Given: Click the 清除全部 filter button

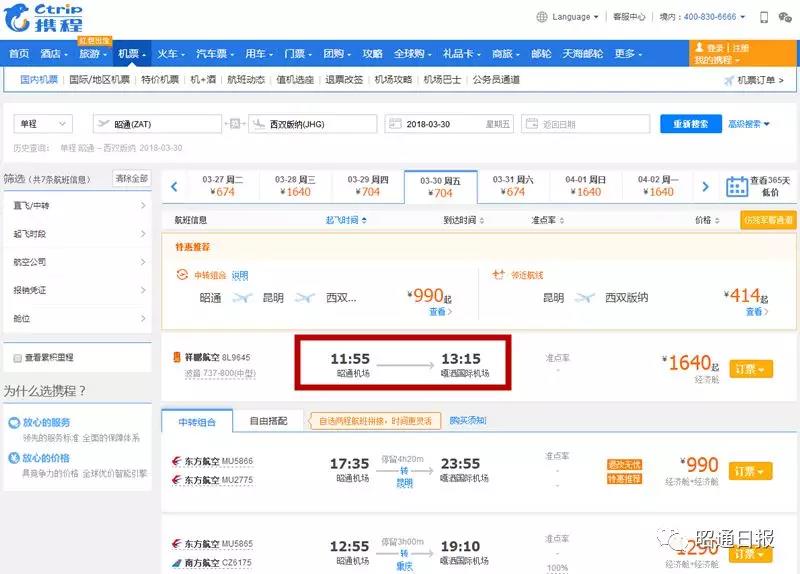Looking at the screenshot, I should point(132,179).
